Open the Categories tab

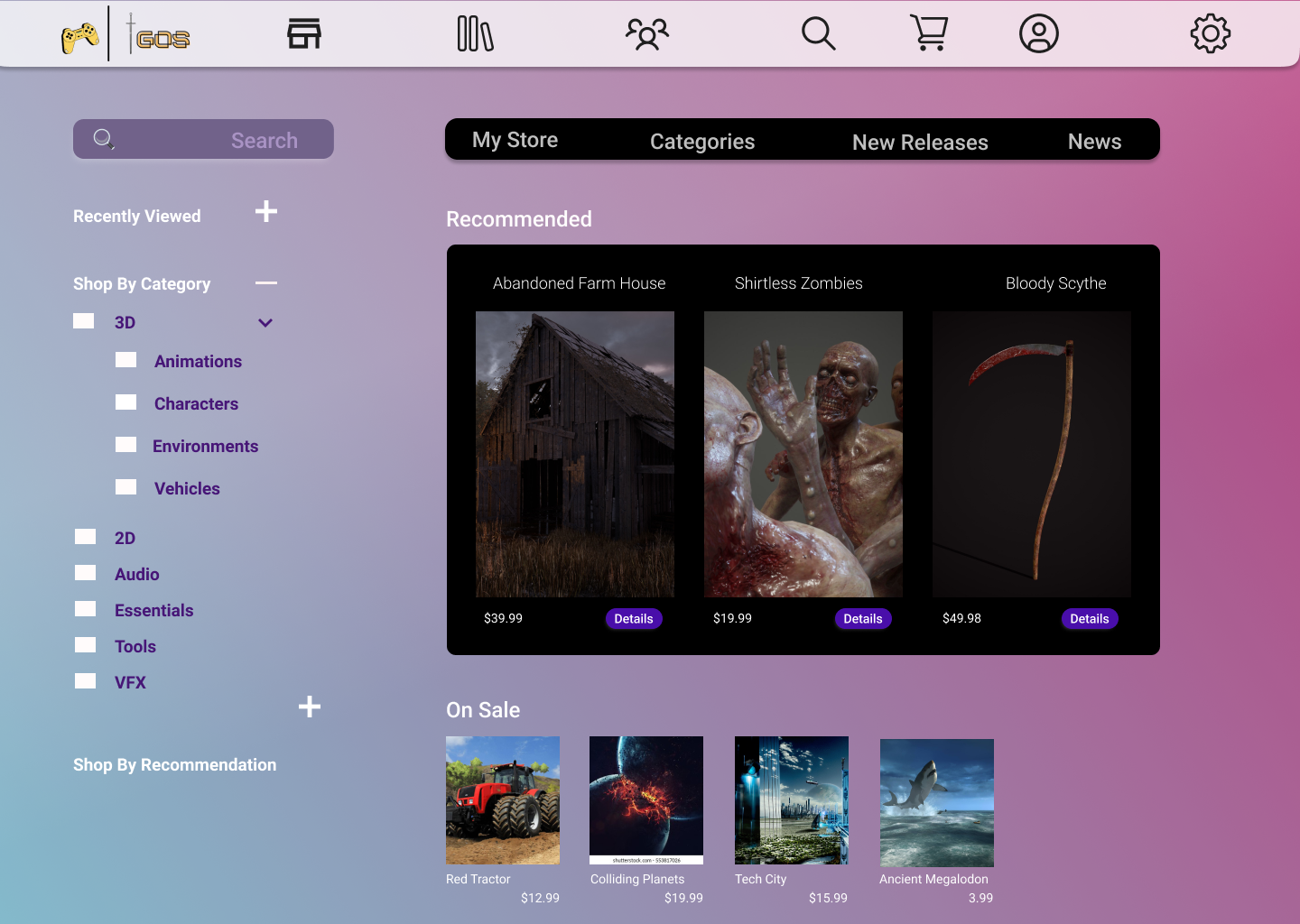[x=702, y=142]
